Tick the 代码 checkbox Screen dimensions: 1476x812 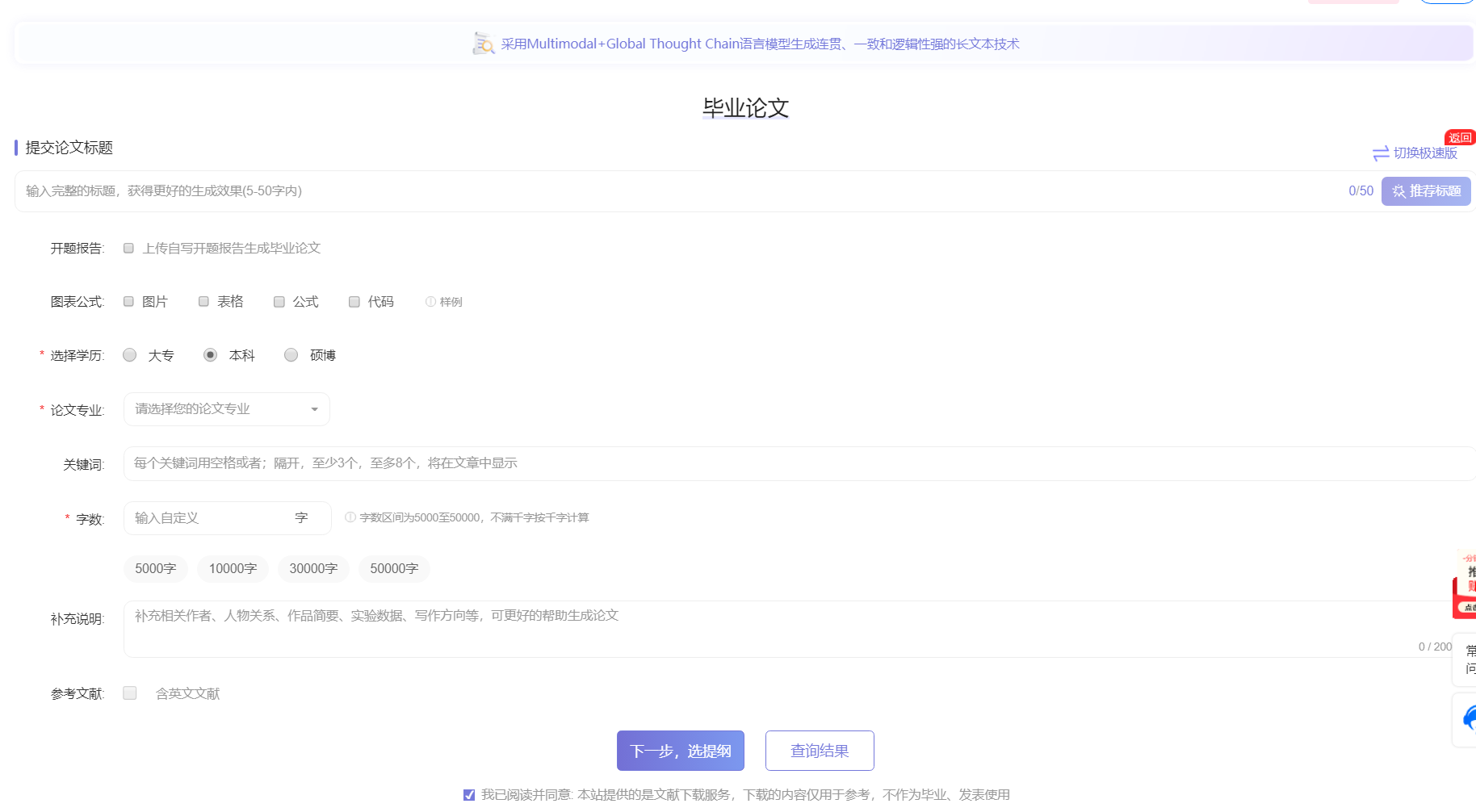coord(354,301)
